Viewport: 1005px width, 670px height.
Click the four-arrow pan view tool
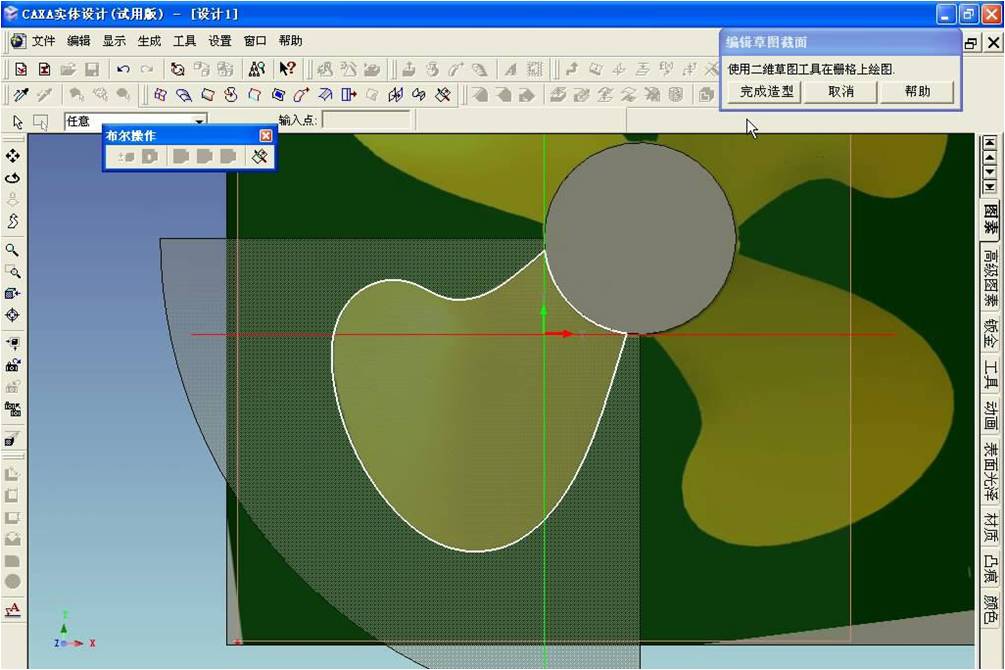[13, 156]
